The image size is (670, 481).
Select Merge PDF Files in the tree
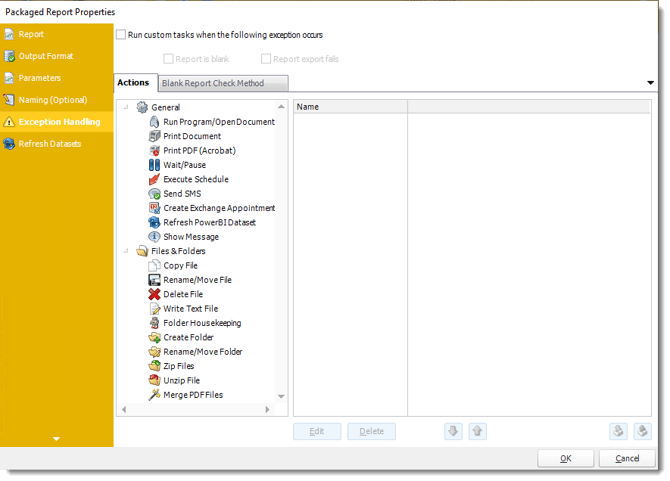[193, 395]
